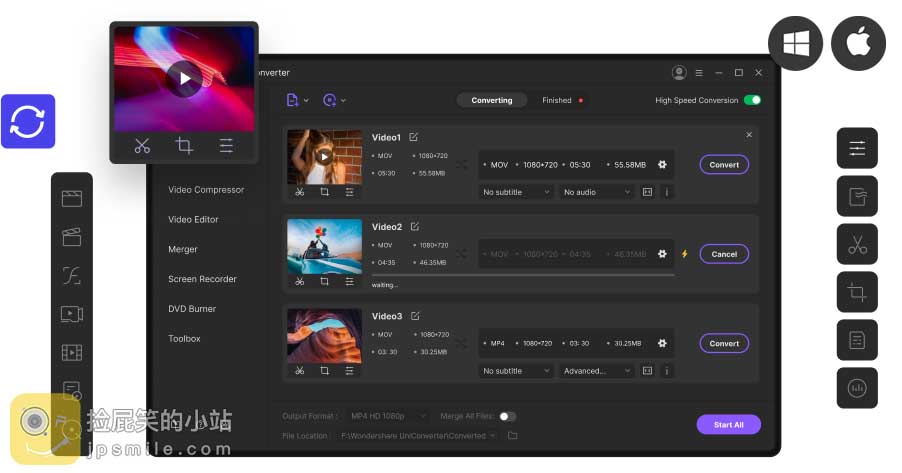Play Video1 thumbnail preview

pos(324,157)
